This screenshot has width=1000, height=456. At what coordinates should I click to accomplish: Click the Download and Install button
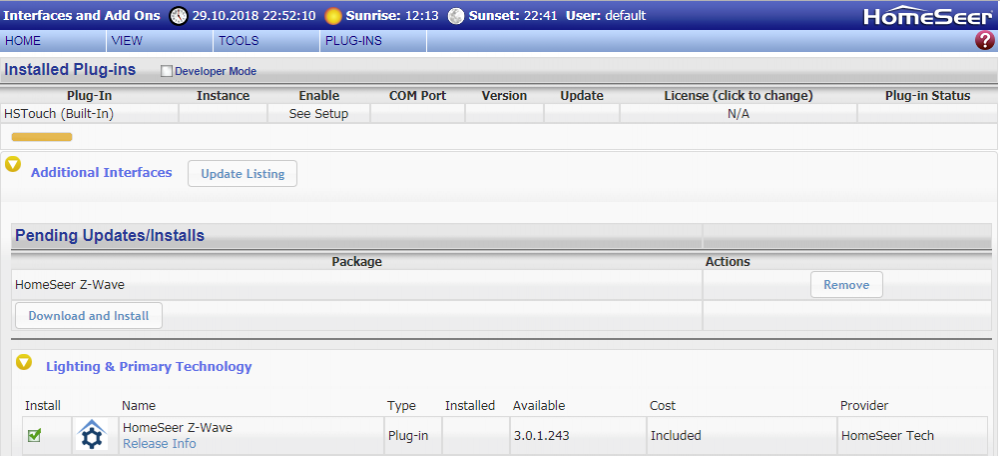tap(89, 316)
